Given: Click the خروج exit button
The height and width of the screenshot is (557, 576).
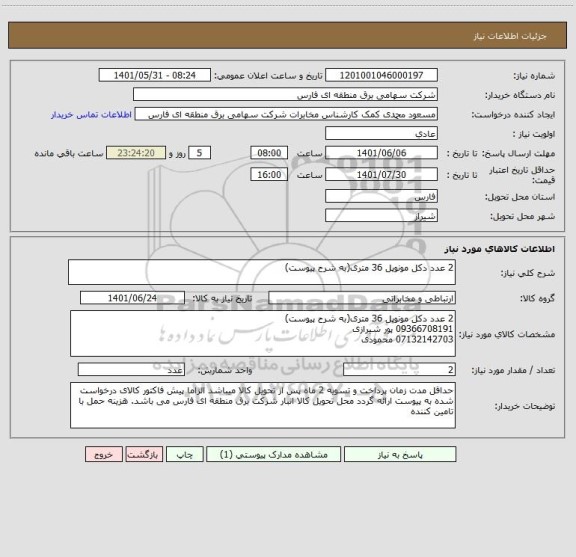Looking at the screenshot, I should click(104, 454).
